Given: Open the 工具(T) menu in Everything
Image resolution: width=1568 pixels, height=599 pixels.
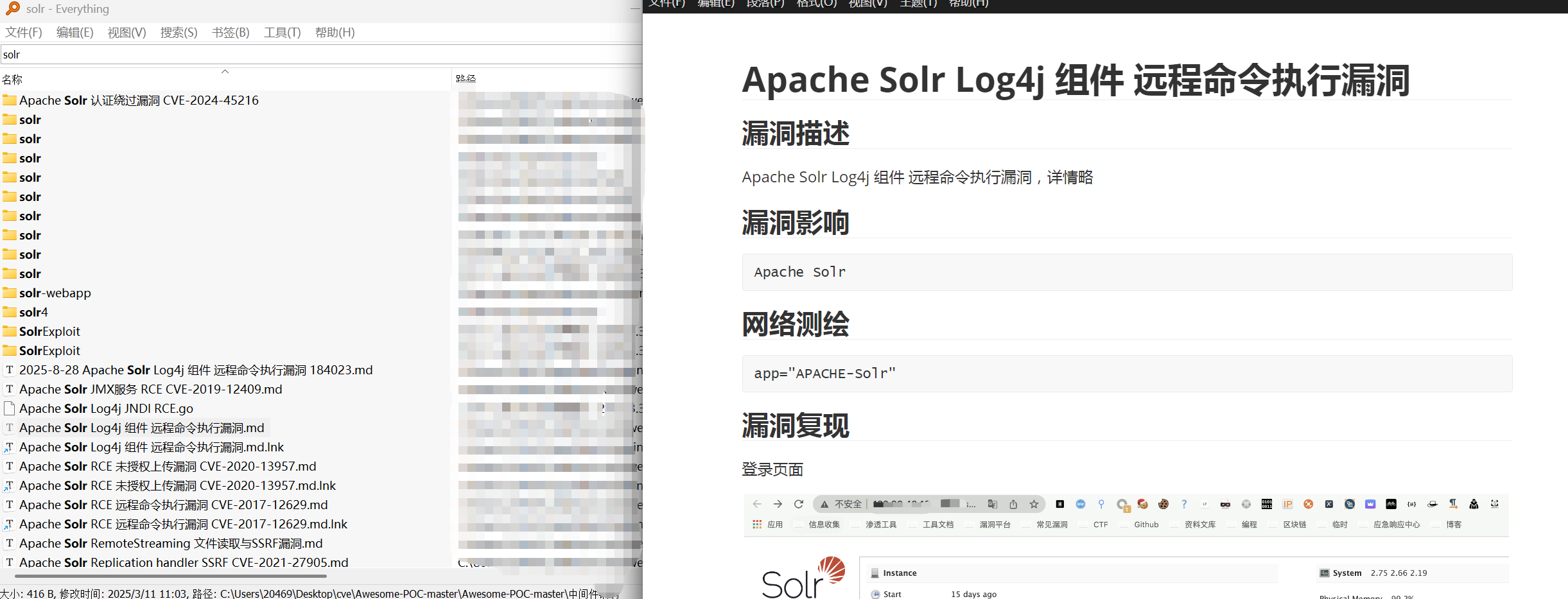Looking at the screenshot, I should point(282,33).
